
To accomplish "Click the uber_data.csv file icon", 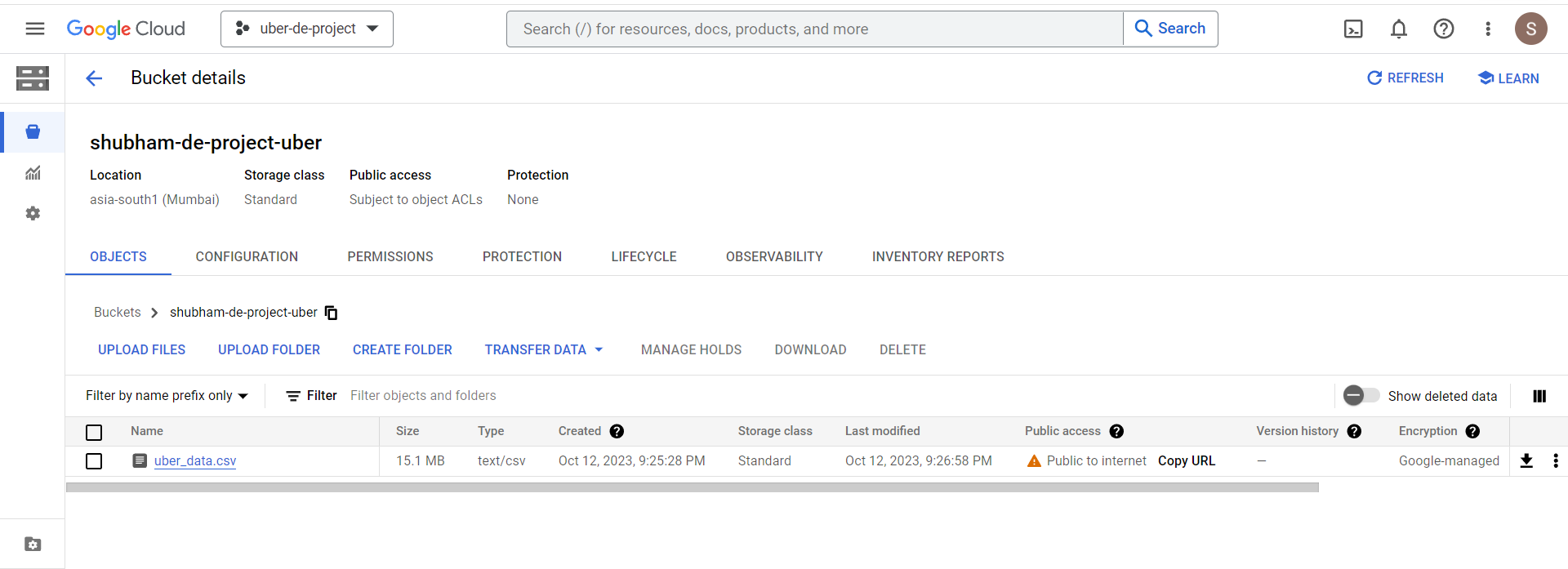I will [x=140, y=460].
